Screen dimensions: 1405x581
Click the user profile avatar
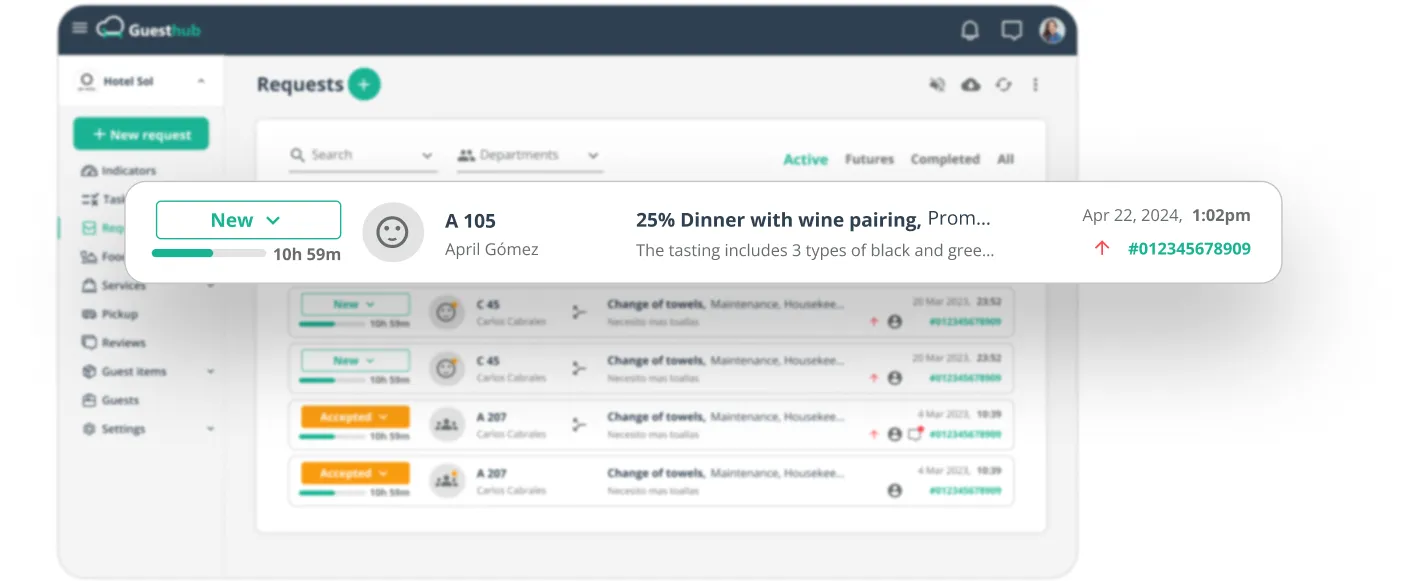1052,31
